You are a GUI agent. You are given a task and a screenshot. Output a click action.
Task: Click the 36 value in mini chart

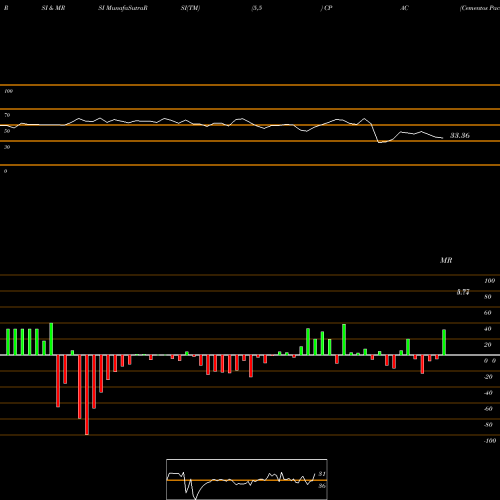pos(322,486)
